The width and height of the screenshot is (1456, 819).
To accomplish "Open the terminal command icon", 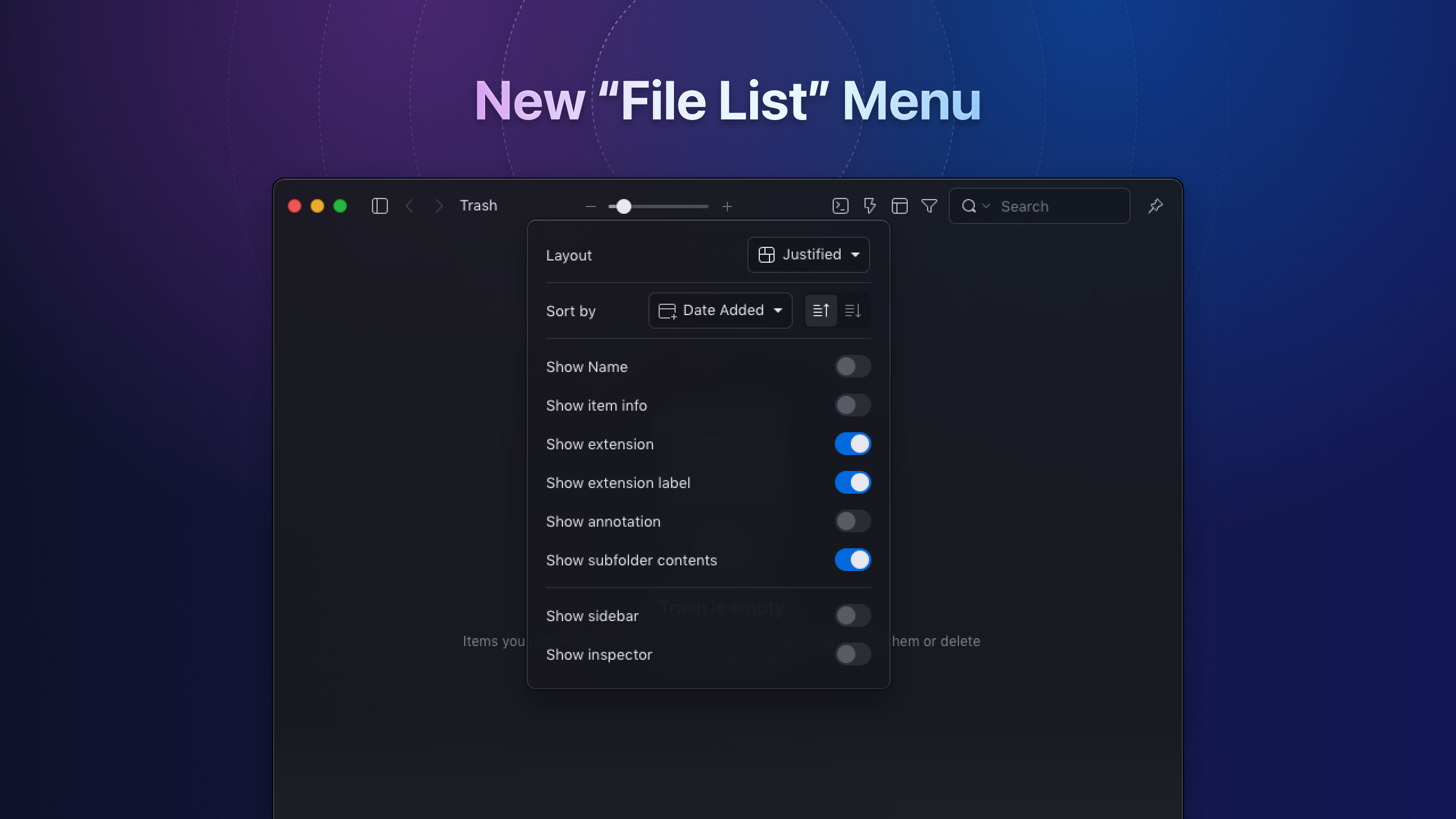I will (840, 206).
